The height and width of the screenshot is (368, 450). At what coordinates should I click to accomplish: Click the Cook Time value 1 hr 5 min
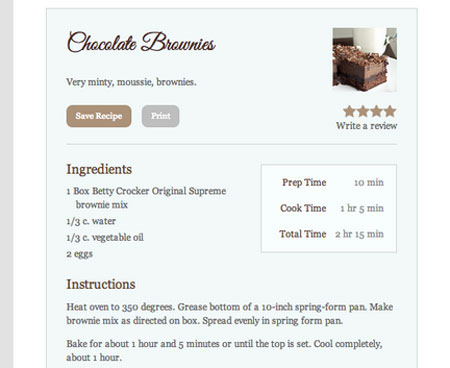[362, 208]
